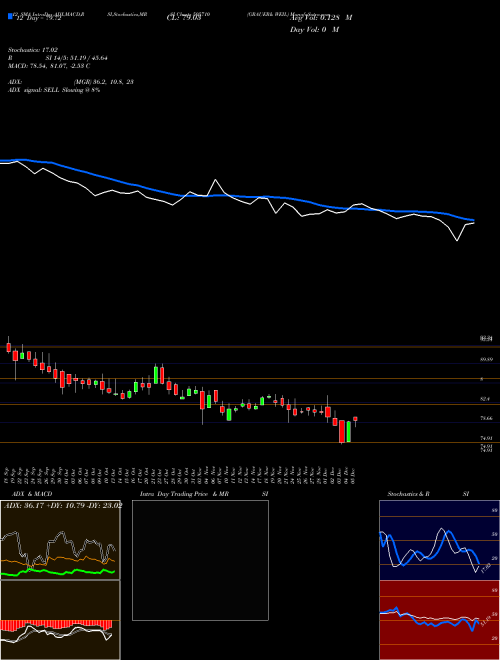Click the 'ADX signal: SELL' text line
The height and width of the screenshot is (660, 500).
pyautogui.click(x=54, y=90)
